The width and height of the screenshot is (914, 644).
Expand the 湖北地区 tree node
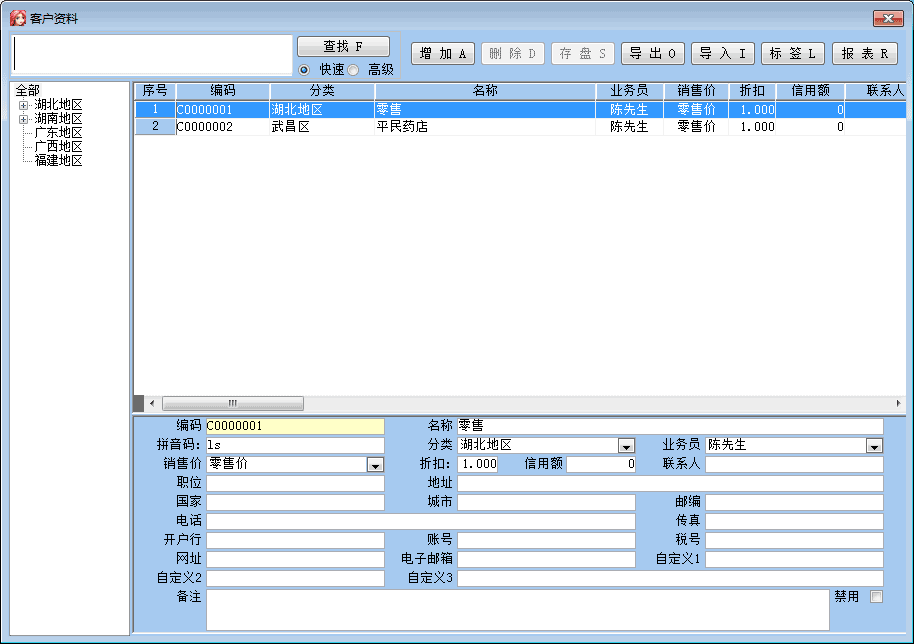(24, 105)
